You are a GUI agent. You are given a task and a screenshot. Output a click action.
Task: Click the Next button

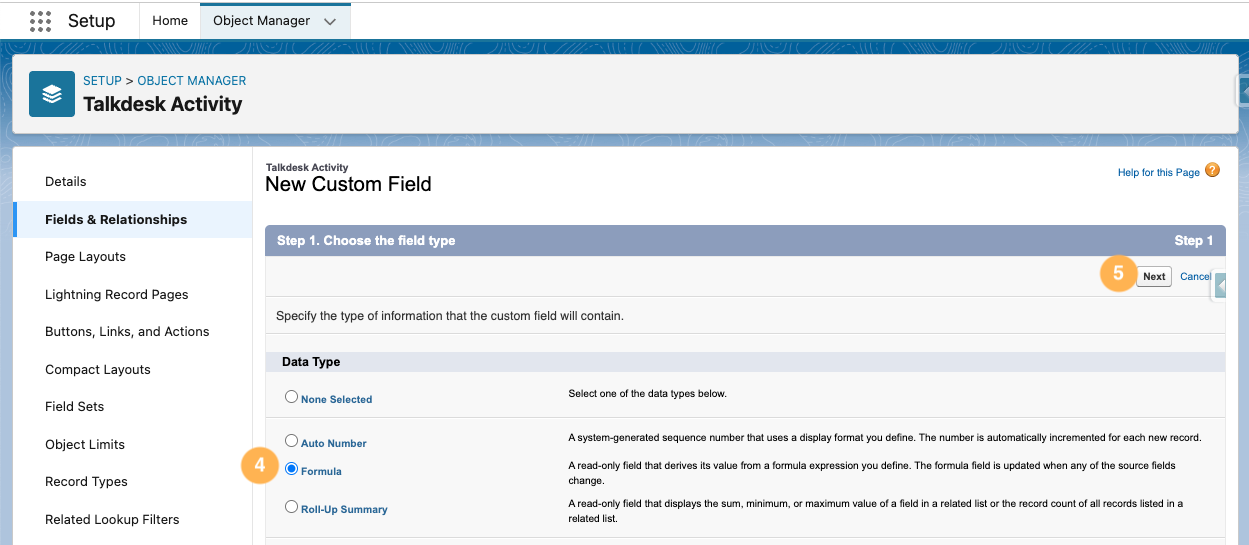(x=1154, y=277)
